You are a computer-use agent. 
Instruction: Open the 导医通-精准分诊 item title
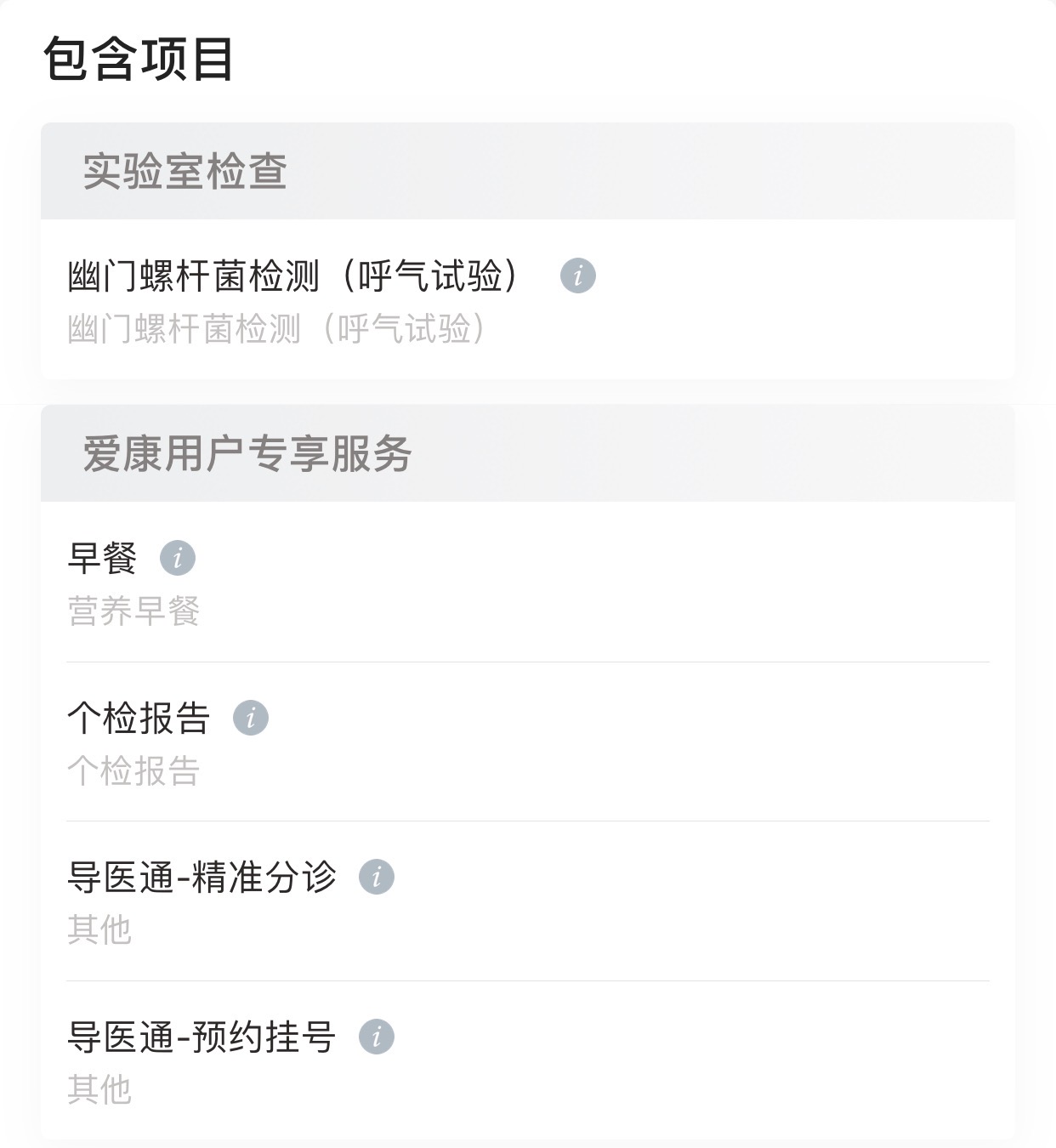pyautogui.click(x=202, y=878)
